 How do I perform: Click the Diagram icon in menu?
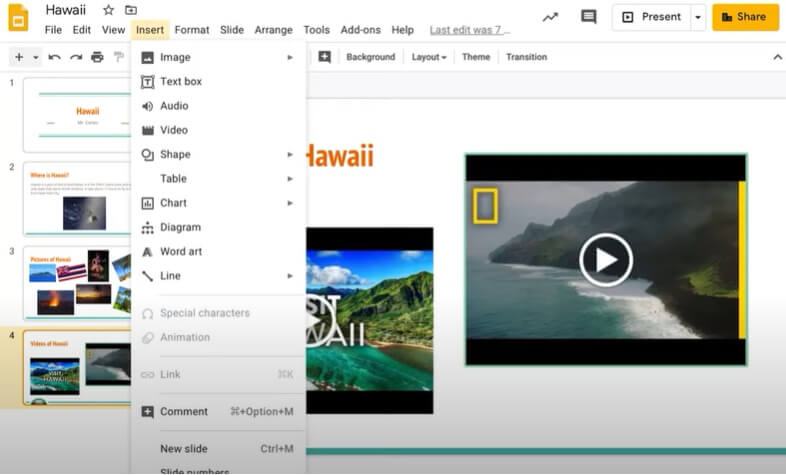[x=147, y=227]
